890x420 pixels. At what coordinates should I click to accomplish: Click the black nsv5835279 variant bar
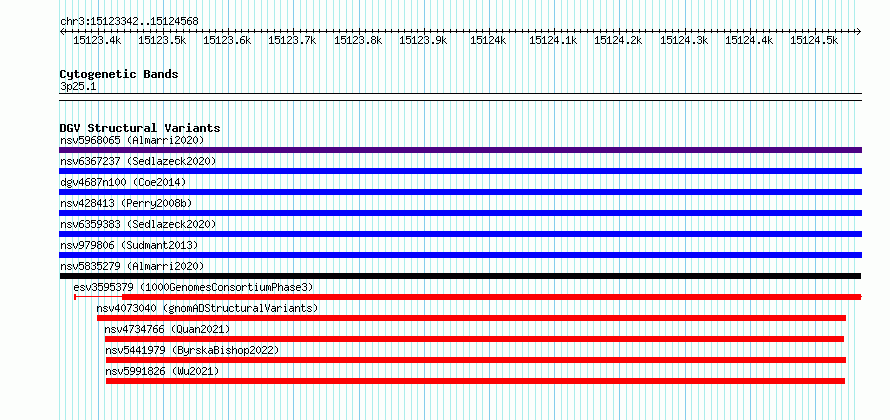[x=460, y=276]
